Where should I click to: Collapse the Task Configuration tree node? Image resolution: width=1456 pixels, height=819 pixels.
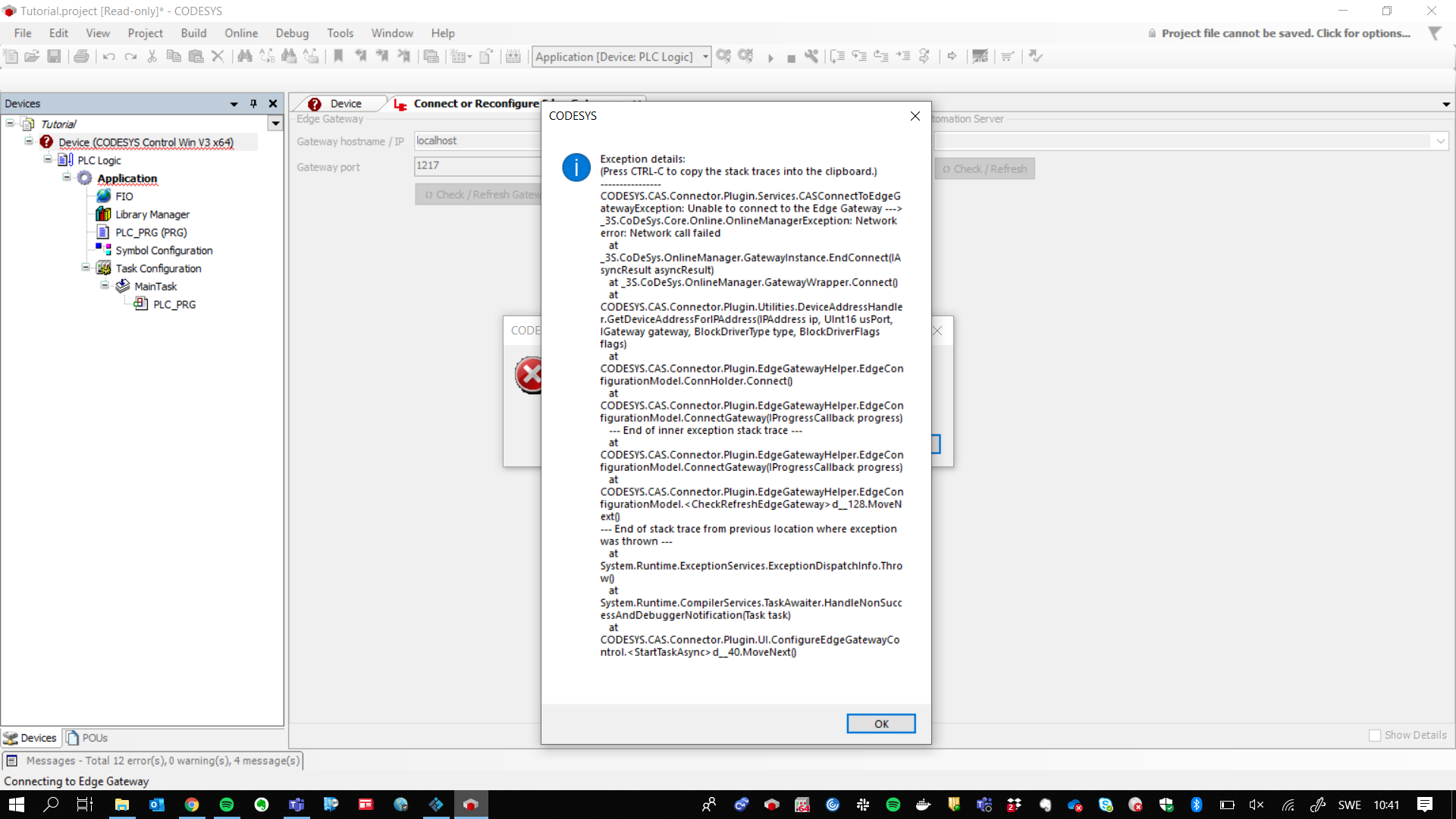pos(86,268)
